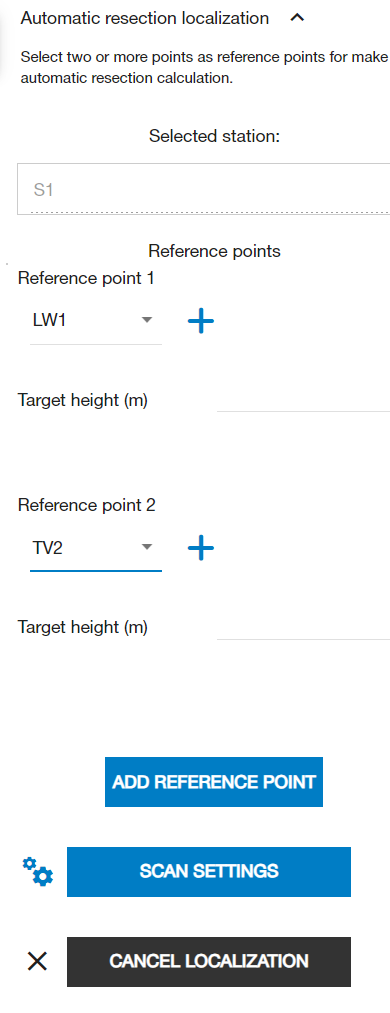This screenshot has width=390, height=1013.
Task: Open the LW1 reference point dropdown
Action: 96,320
